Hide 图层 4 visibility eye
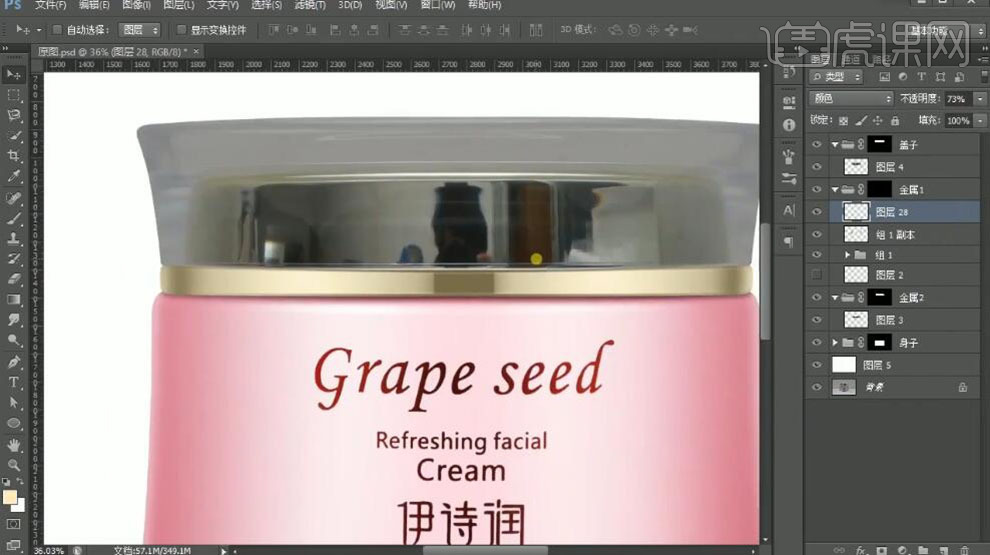990x555 pixels. [816, 167]
